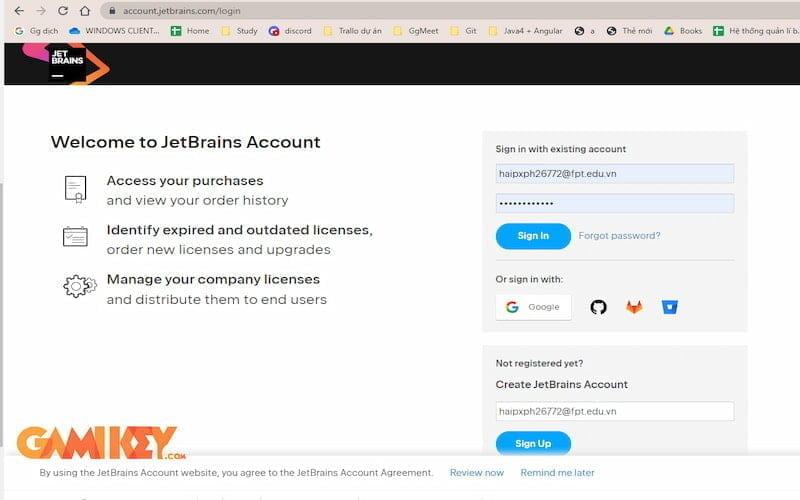Navigate back with the back arrow
Screen dimensions: 800x500
pyautogui.click(x=19, y=11)
